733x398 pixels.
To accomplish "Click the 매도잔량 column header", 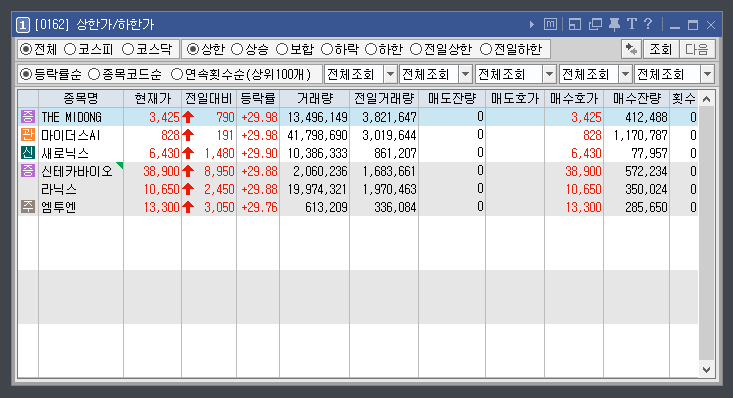I will click(452, 99).
